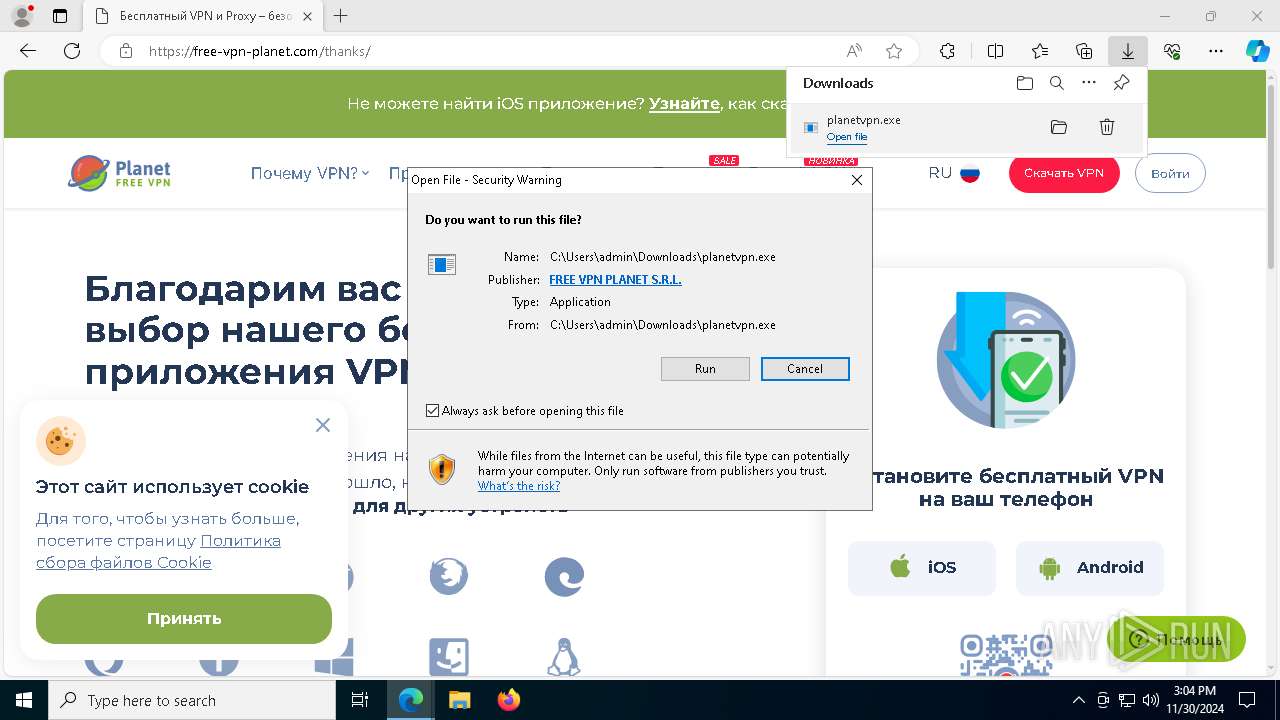Open the Edge profile avatar
The height and width of the screenshot is (720, 1280).
tap(21, 16)
